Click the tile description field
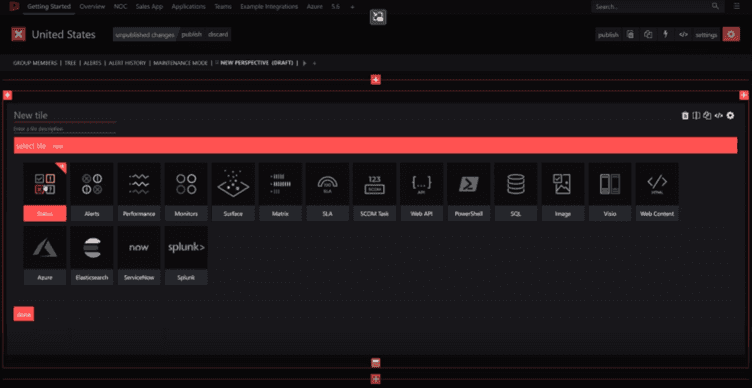 coord(65,129)
